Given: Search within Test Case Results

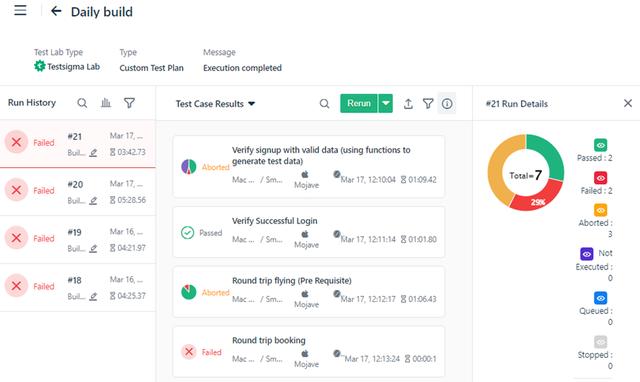Looking at the screenshot, I should coord(324,104).
